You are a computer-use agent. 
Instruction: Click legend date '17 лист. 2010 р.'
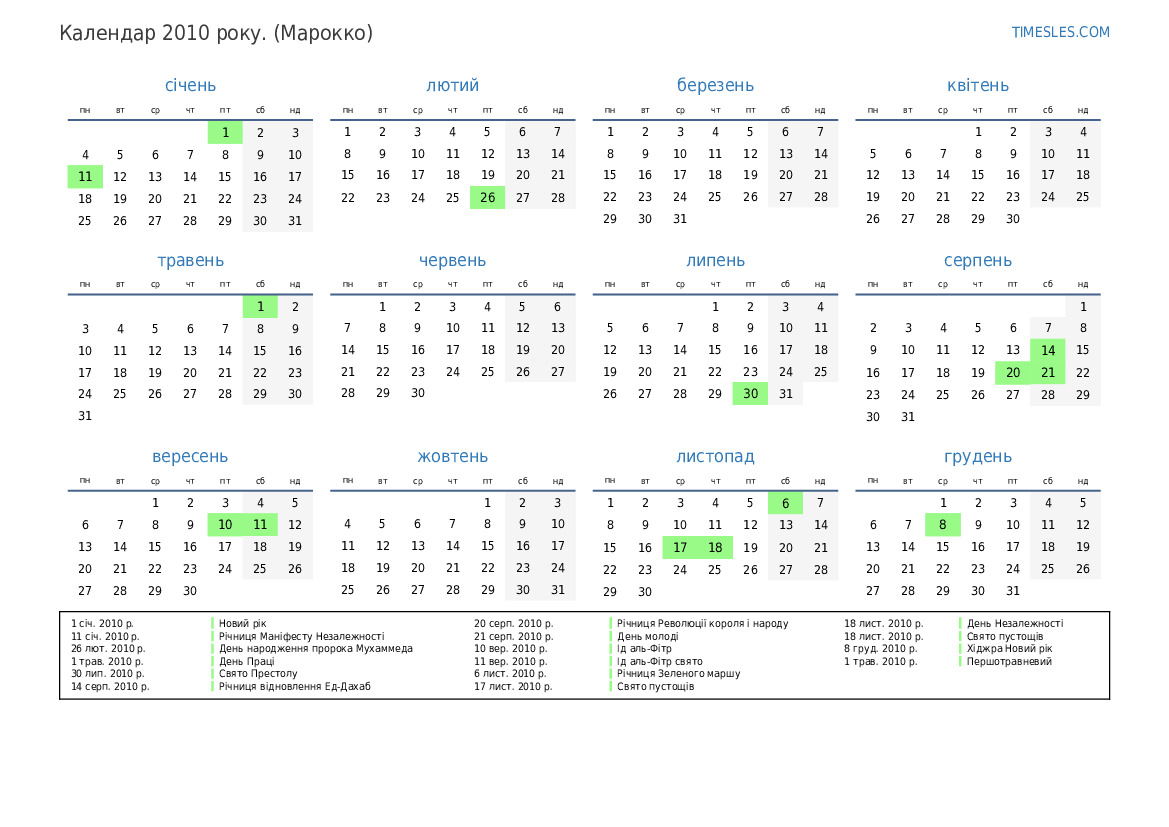513,686
